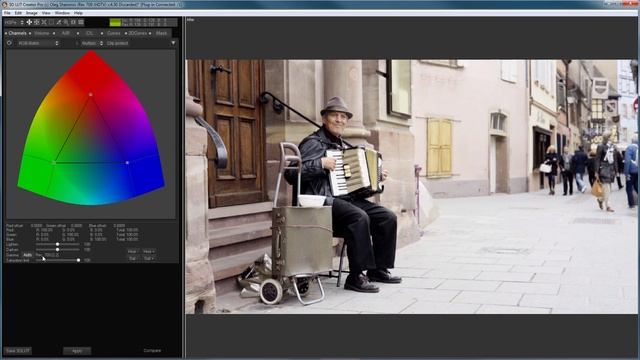Select the magnifier zoom tool
Viewport: 640px width, 360px height.
(x=66, y=22)
